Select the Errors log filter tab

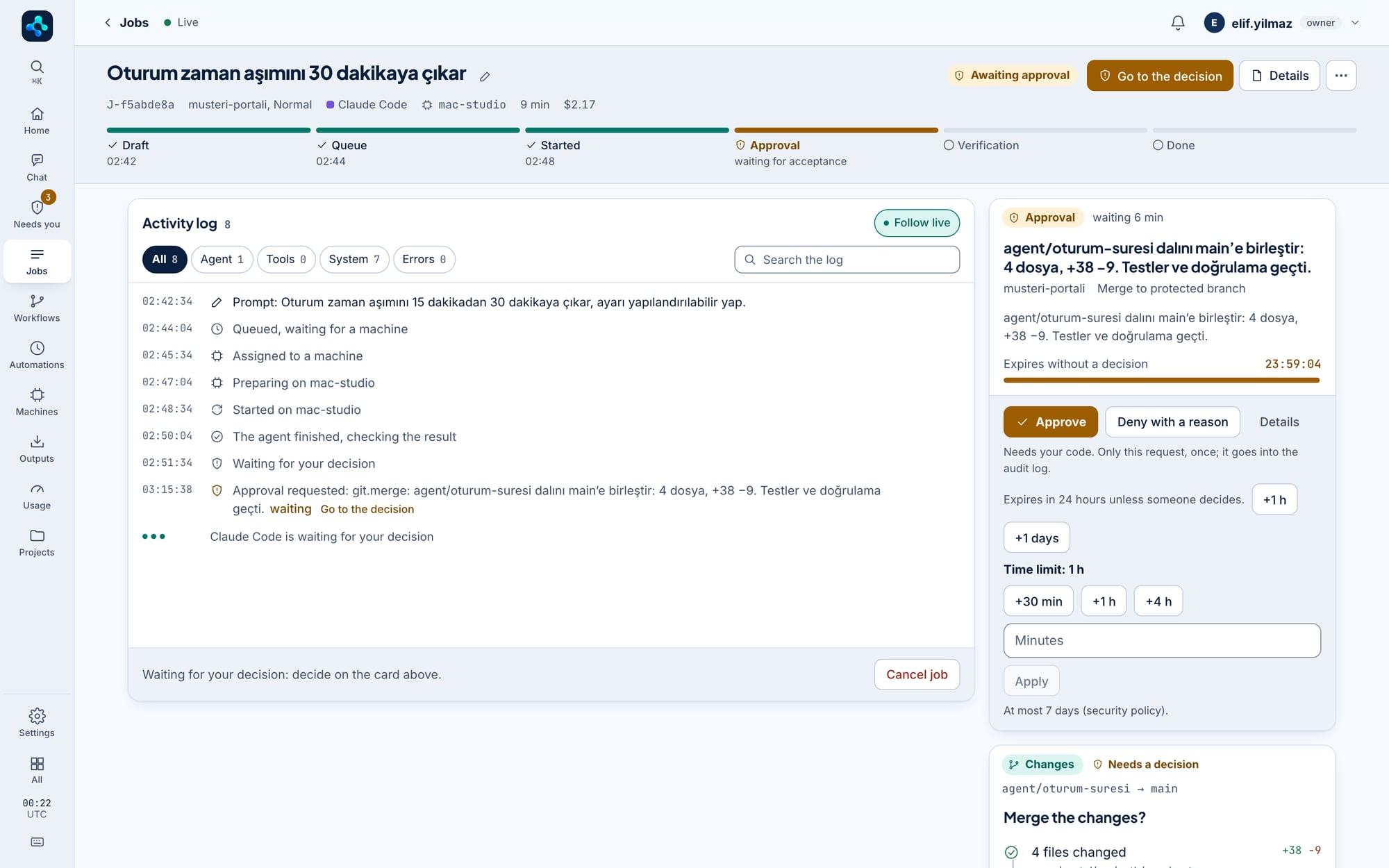coord(424,259)
